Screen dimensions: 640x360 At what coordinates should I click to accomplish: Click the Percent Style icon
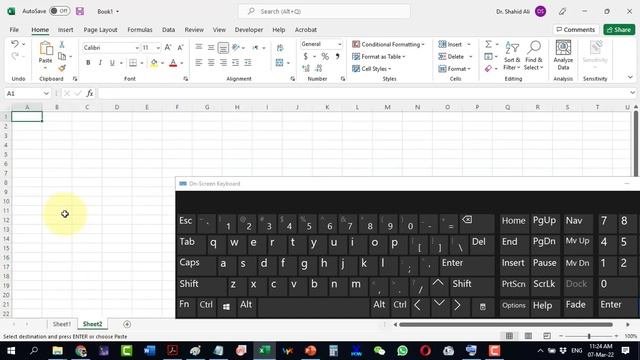325,56
